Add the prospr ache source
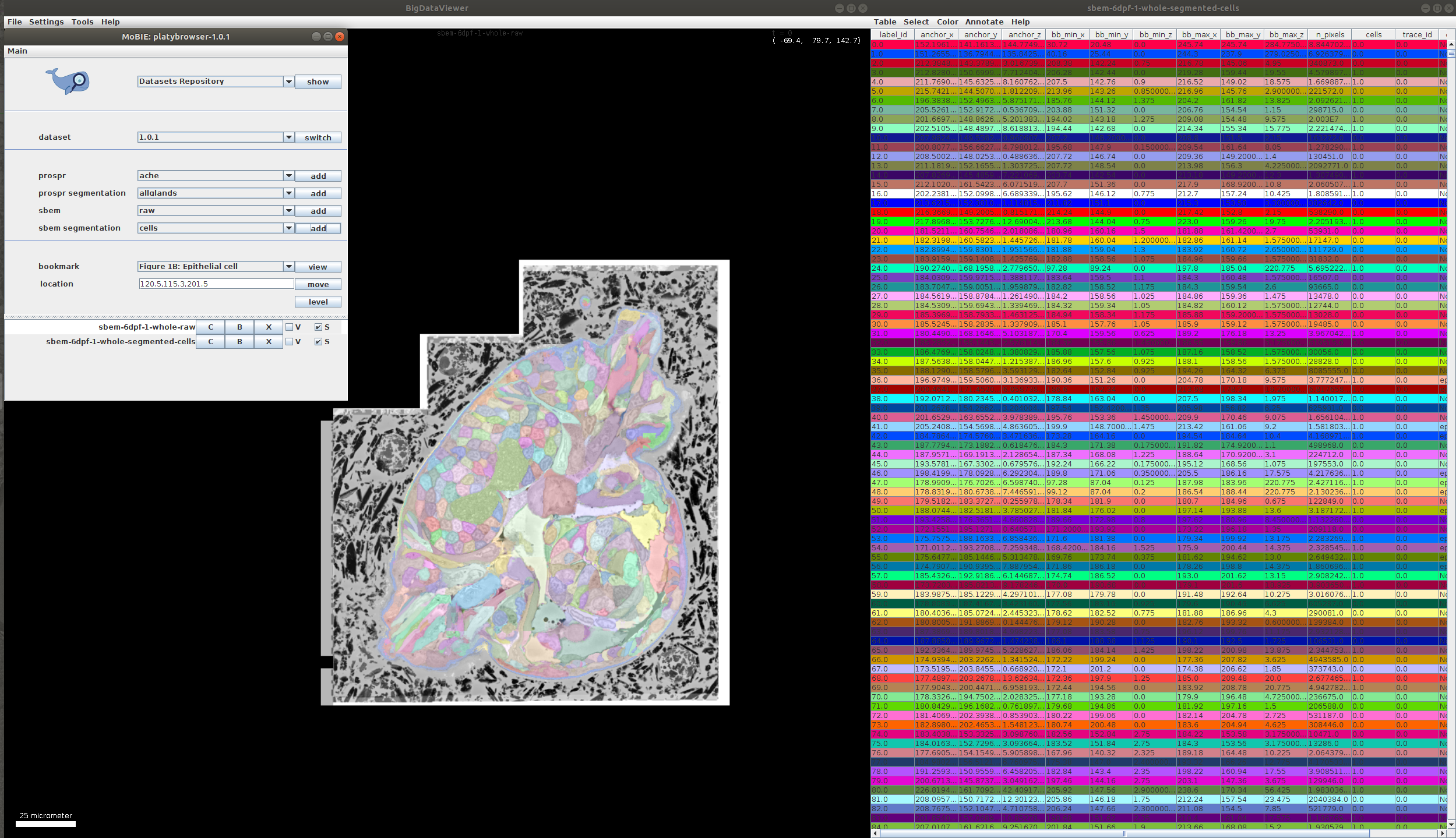The image size is (1456, 838). [x=318, y=176]
